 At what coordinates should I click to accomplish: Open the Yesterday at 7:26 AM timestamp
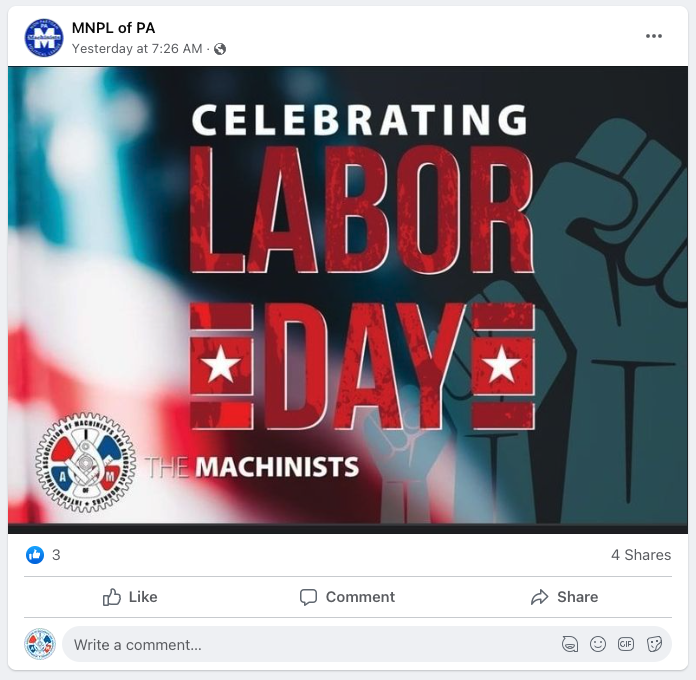pos(137,49)
